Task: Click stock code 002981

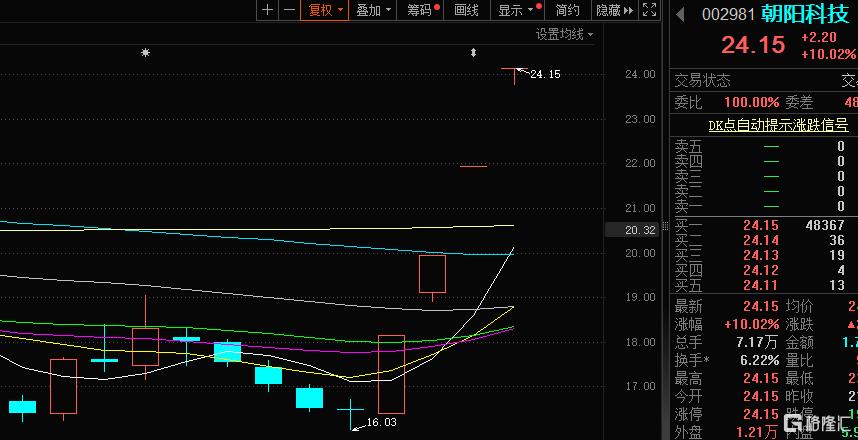Action: pos(728,15)
